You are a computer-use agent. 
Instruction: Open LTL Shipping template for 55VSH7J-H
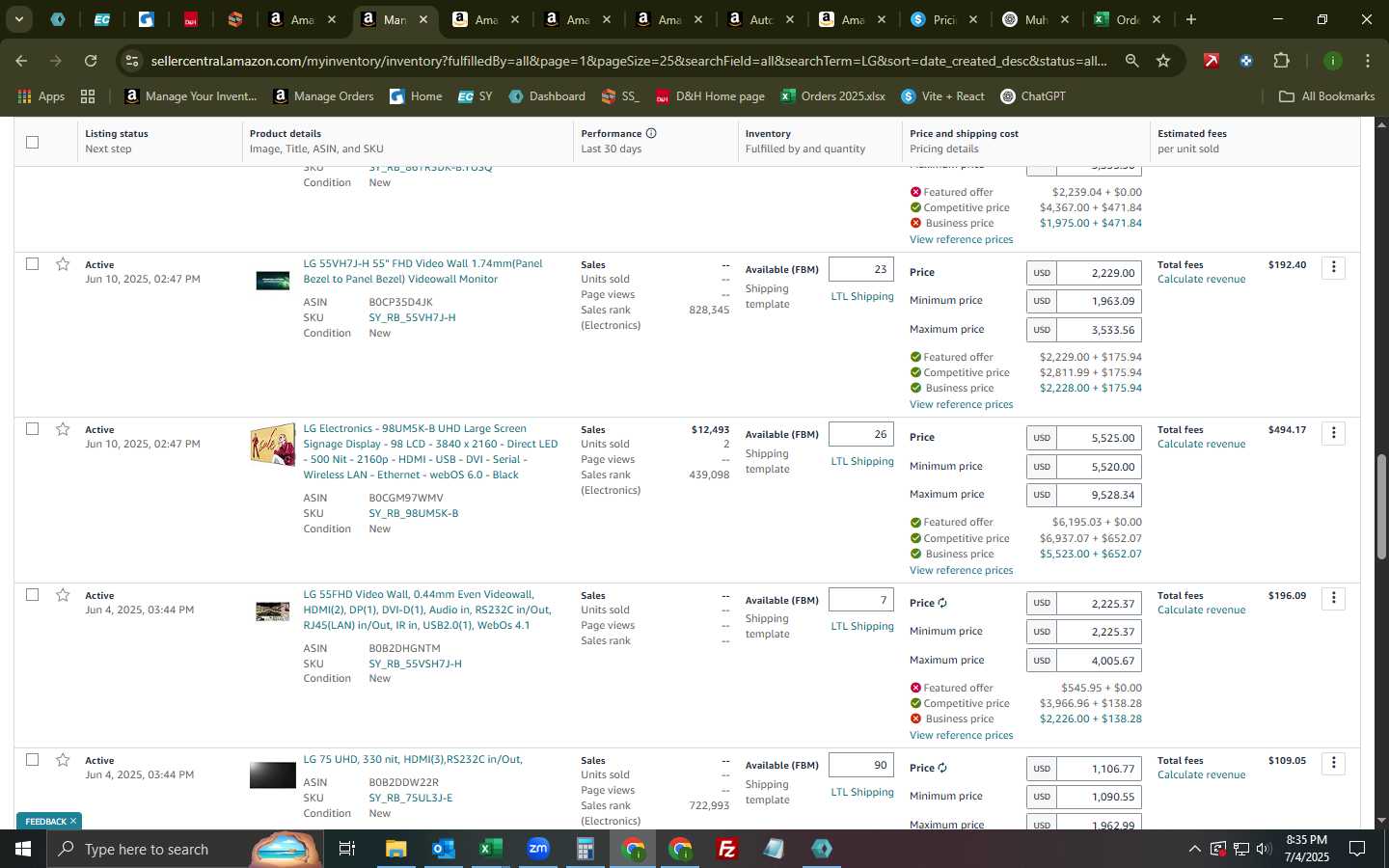click(862, 626)
